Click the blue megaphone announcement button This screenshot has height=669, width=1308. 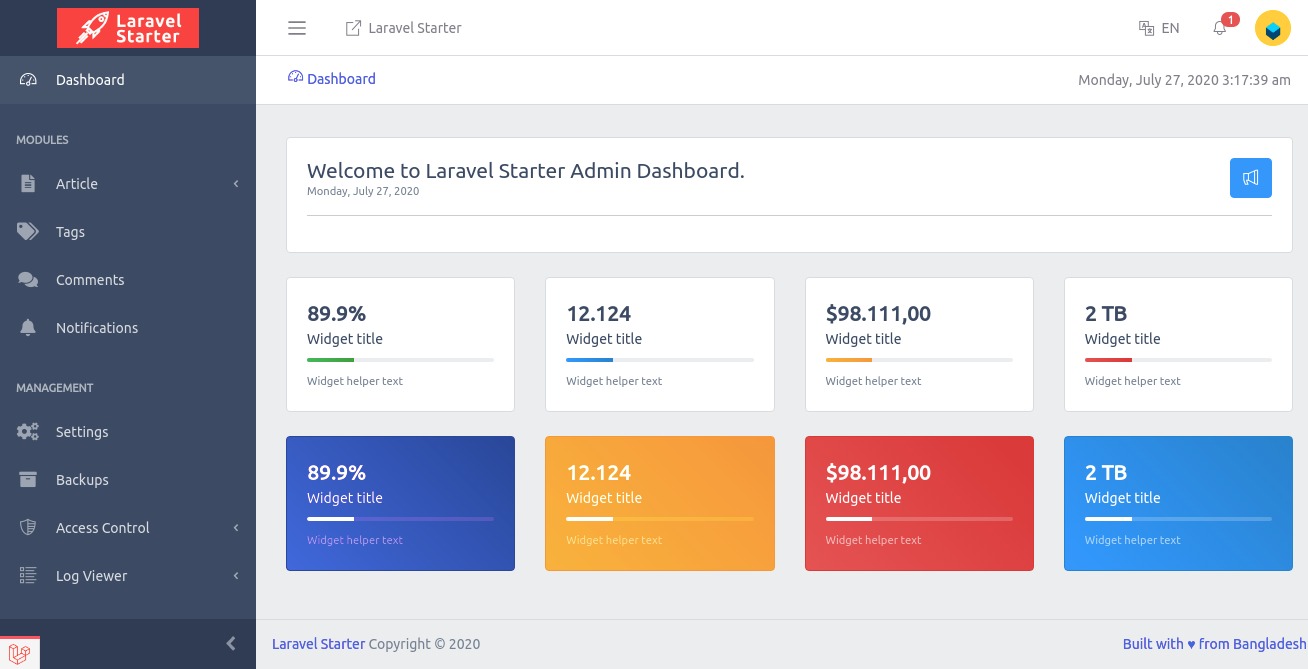tap(1251, 178)
